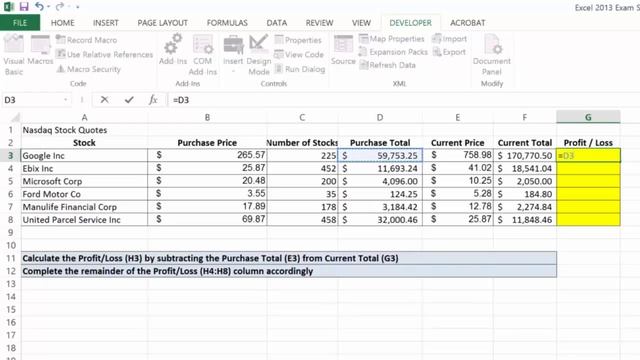The height and width of the screenshot is (360, 640).
Task: Open Document Panel
Action: pos(492,55)
